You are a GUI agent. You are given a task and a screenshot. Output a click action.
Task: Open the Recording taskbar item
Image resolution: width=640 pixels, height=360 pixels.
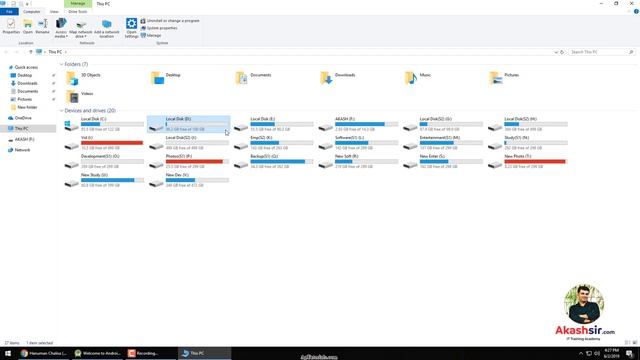150,353
